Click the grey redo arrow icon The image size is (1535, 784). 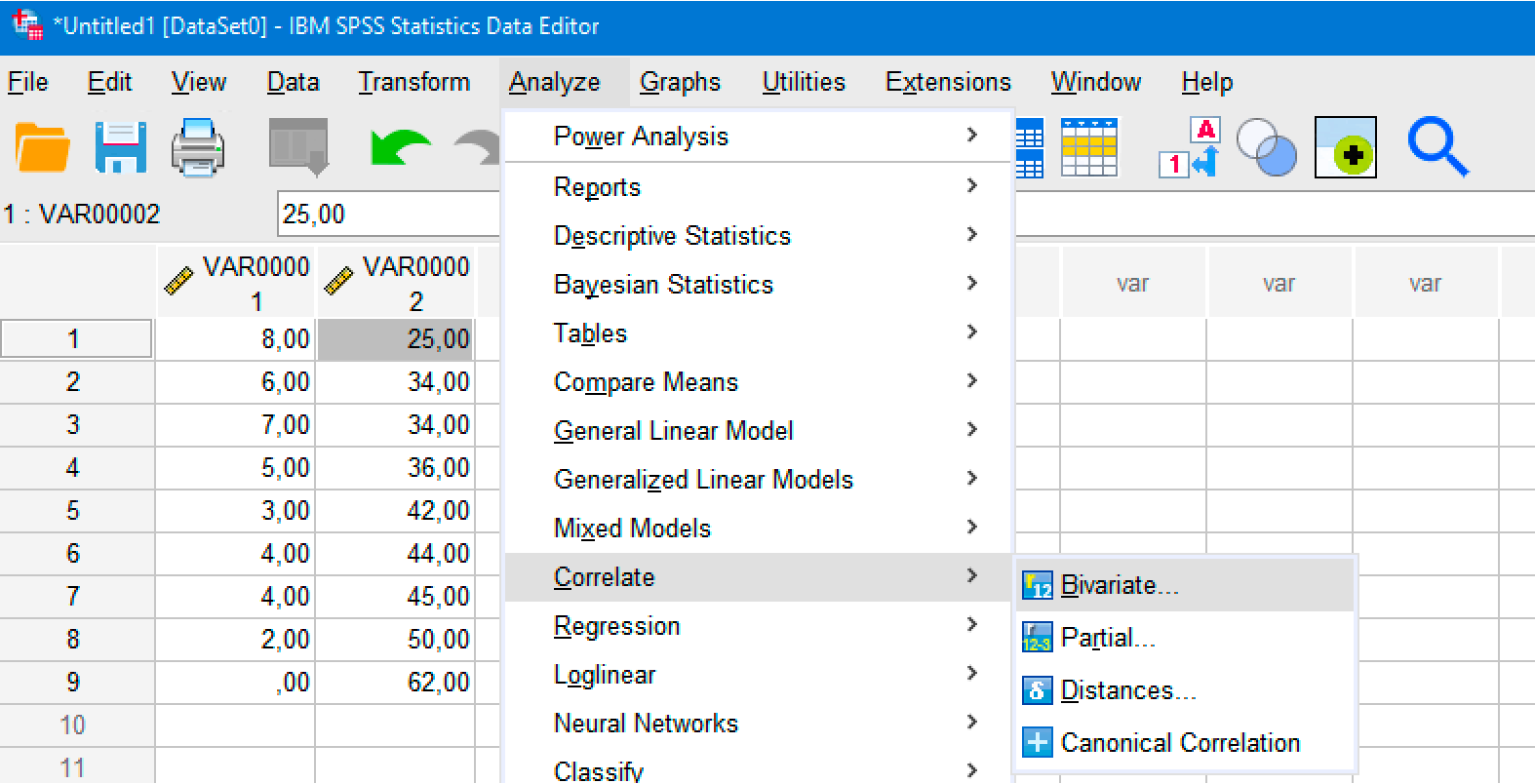(x=478, y=148)
